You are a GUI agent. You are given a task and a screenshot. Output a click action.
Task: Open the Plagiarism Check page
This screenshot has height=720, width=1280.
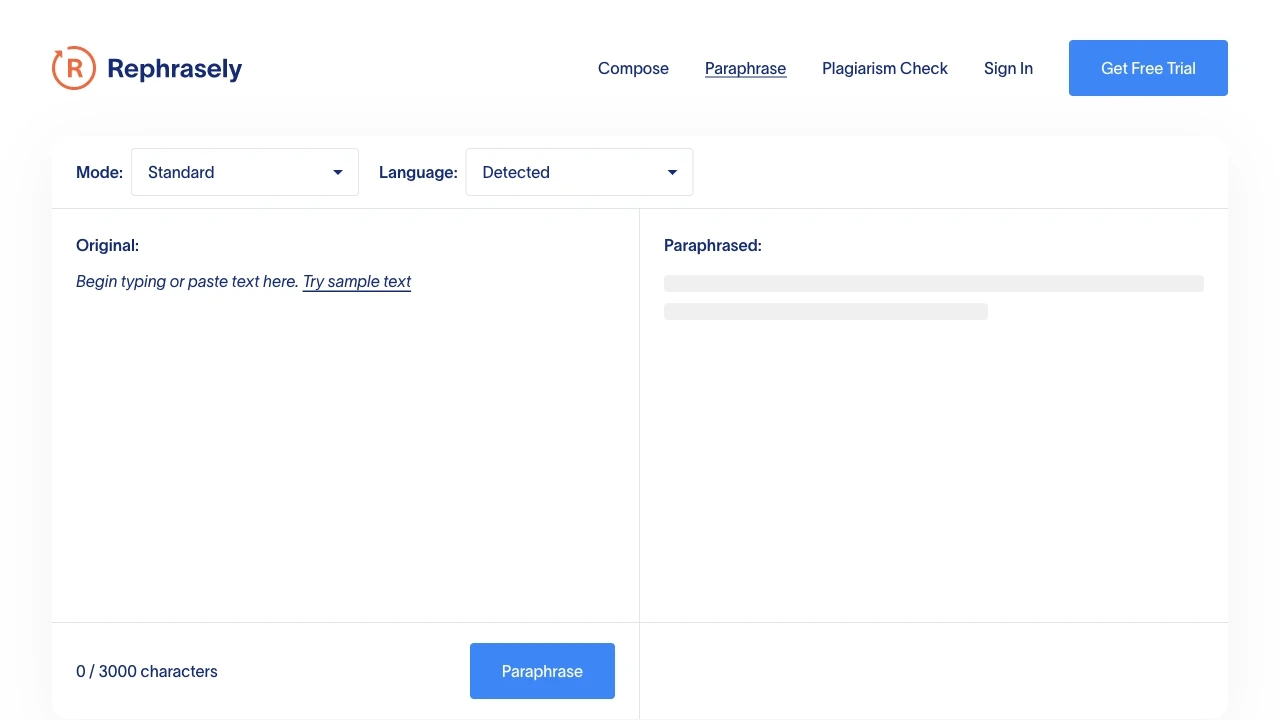point(885,68)
